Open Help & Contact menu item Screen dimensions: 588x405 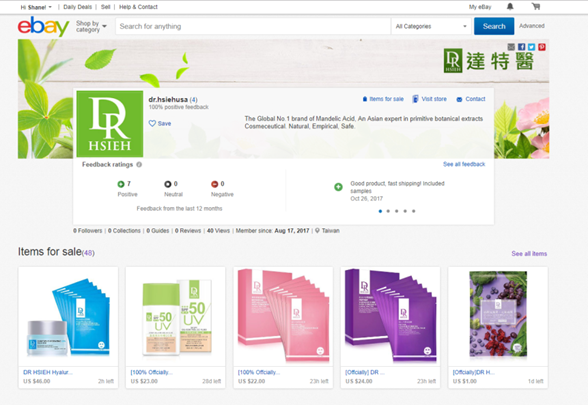138,7
